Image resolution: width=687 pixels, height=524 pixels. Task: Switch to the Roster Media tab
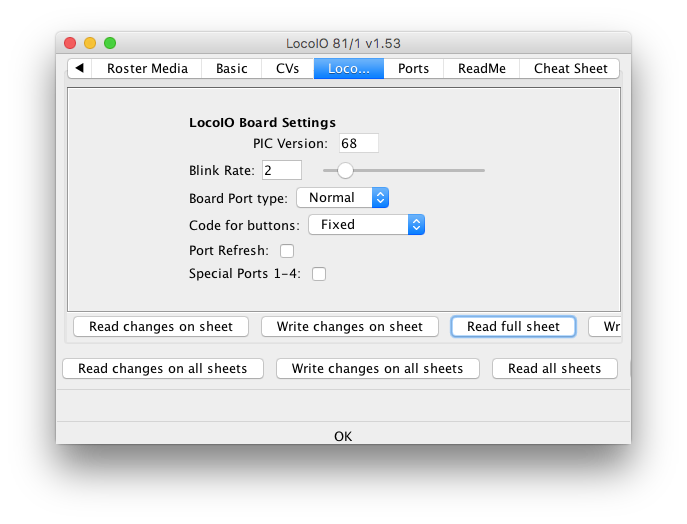pos(147,69)
